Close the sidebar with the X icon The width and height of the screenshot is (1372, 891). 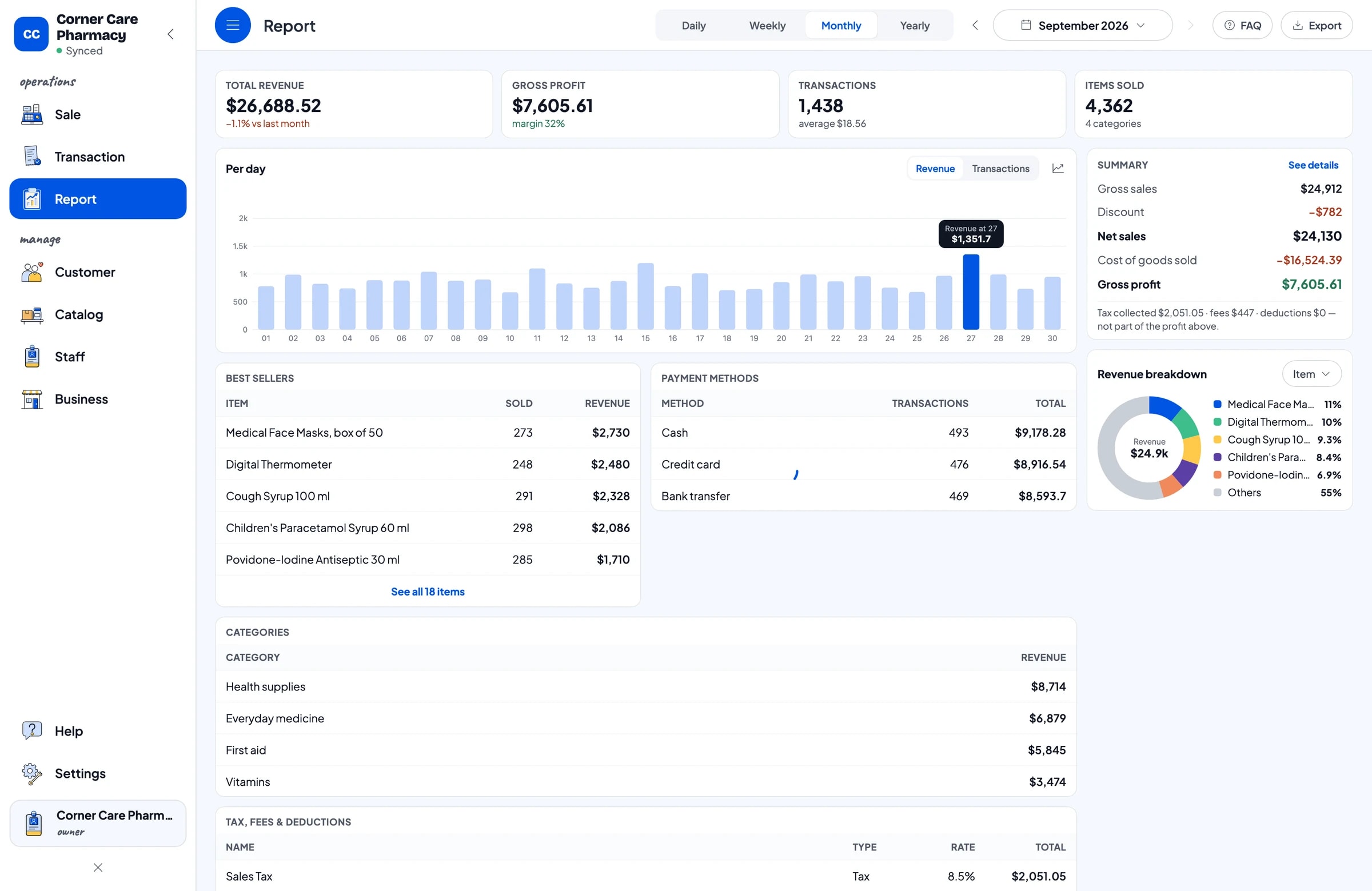[98, 868]
